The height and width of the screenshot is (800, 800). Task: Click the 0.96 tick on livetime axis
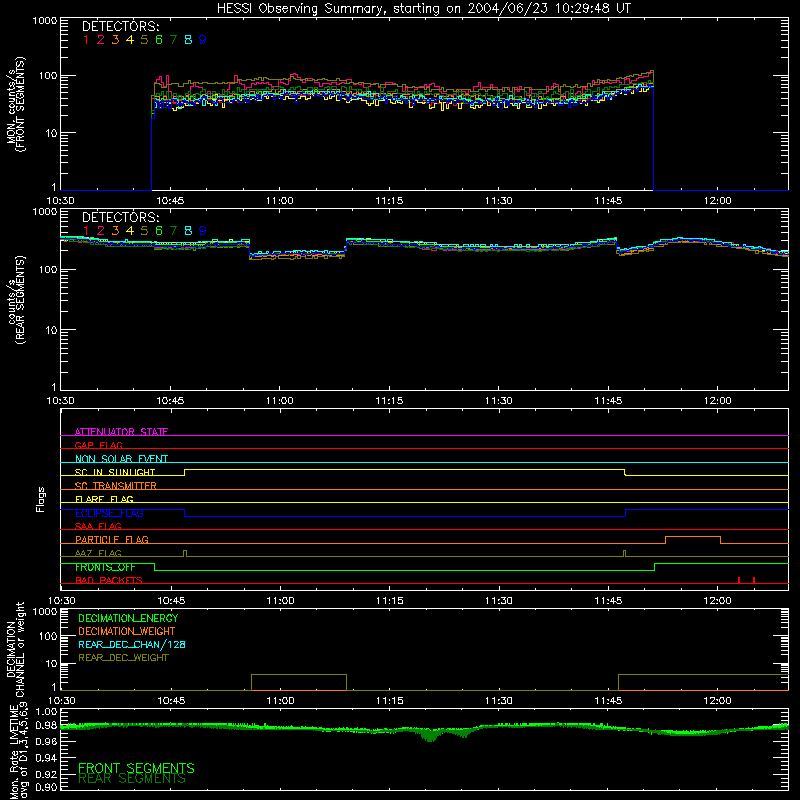(x=46, y=741)
